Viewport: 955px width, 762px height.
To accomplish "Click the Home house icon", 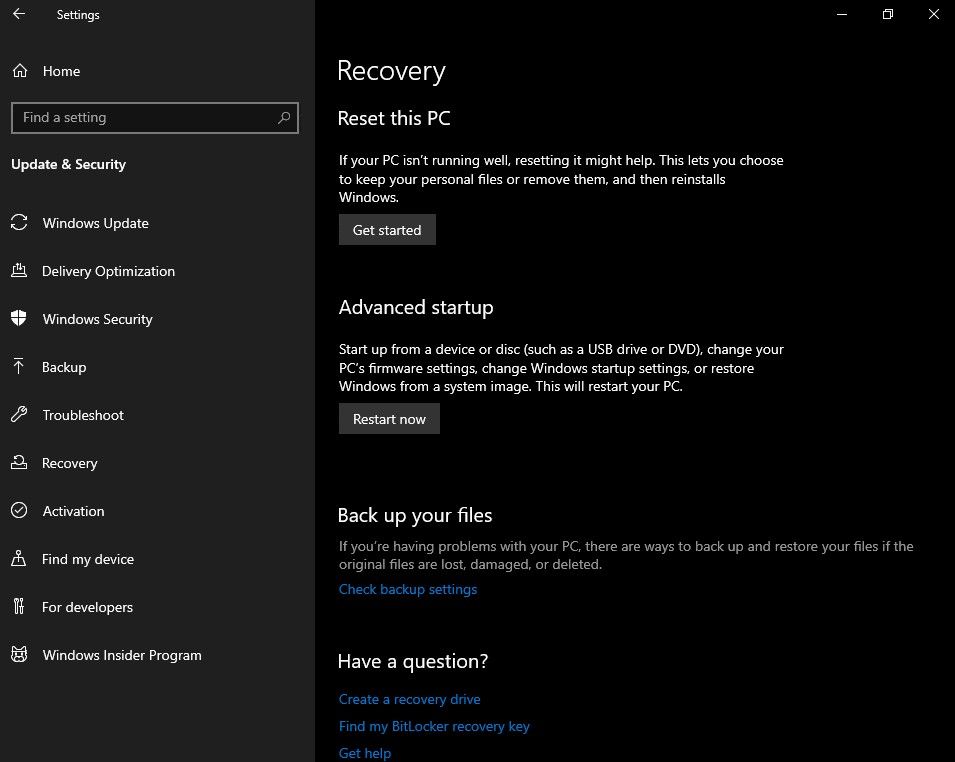I will (20, 71).
